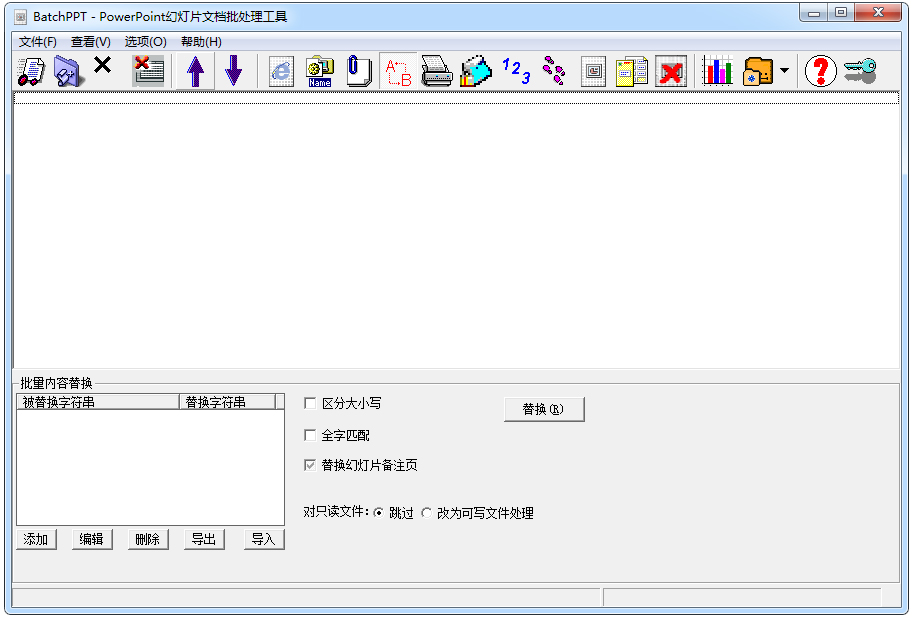The width and height of the screenshot is (913, 618).
Task: Click the 被替换字符串 column header
Action: coord(98,402)
